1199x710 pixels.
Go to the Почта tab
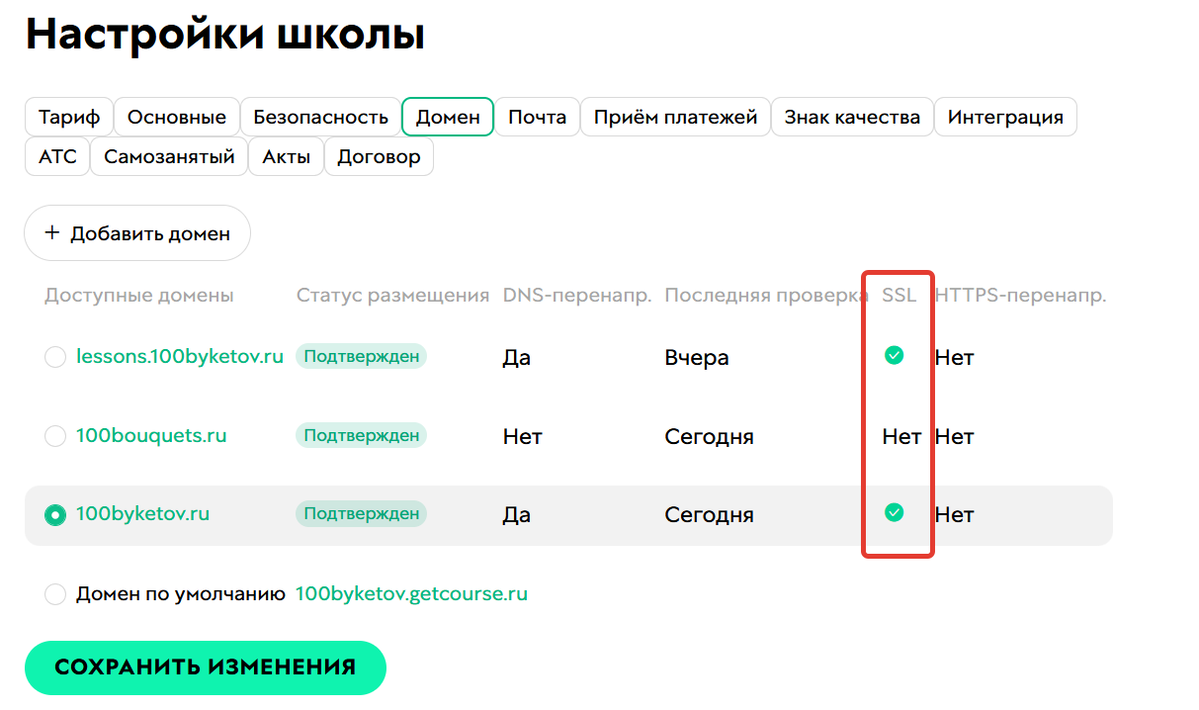[x=537, y=117]
